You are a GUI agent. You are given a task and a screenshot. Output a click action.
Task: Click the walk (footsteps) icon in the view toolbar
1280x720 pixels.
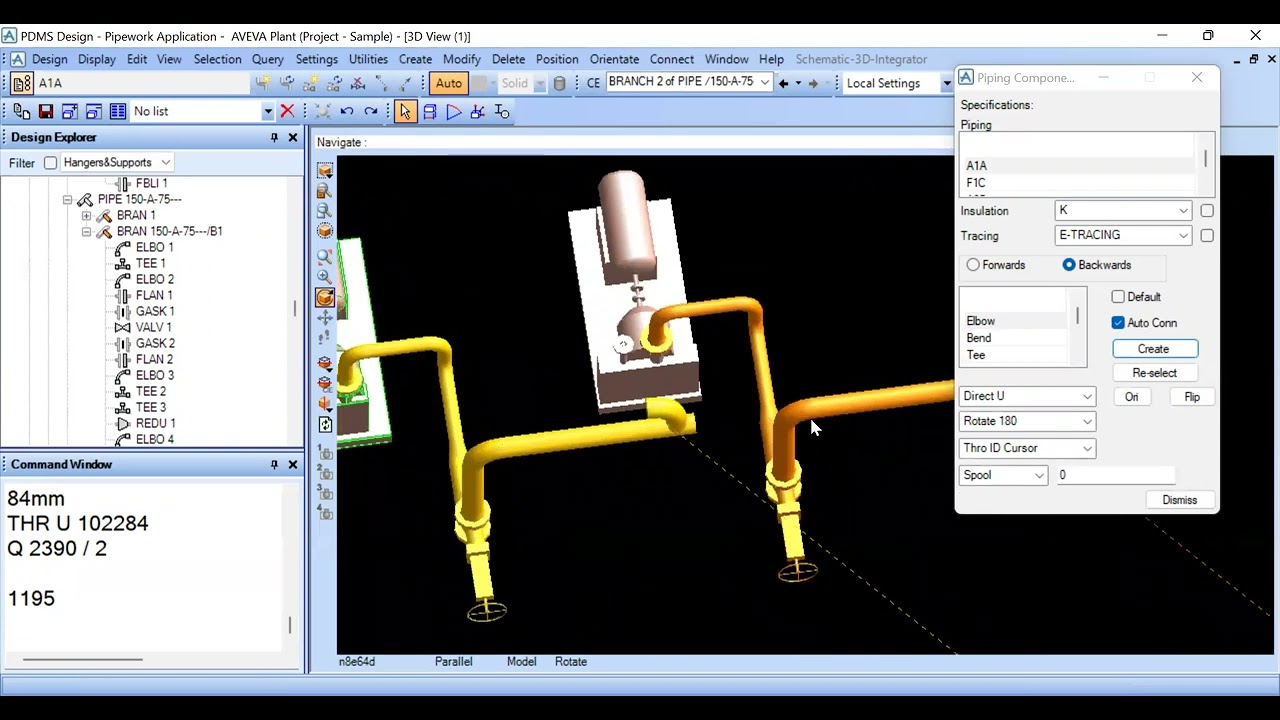(x=325, y=339)
